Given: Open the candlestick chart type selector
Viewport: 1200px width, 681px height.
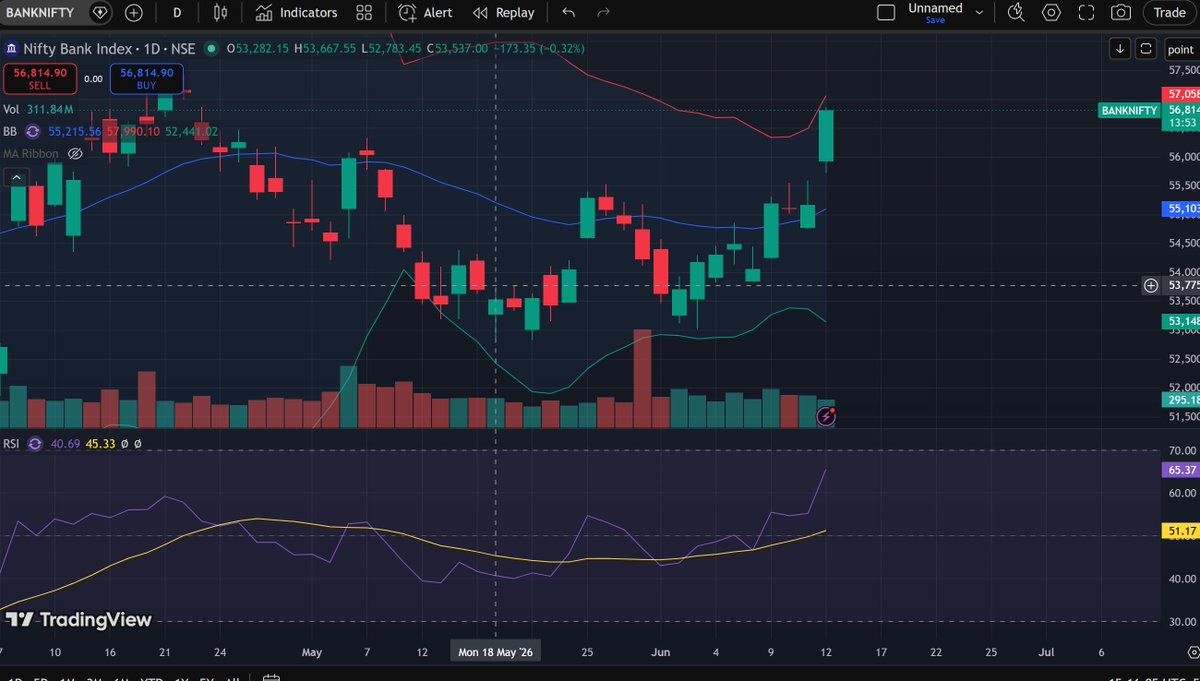Looking at the screenshot, I should pos(222,13).
